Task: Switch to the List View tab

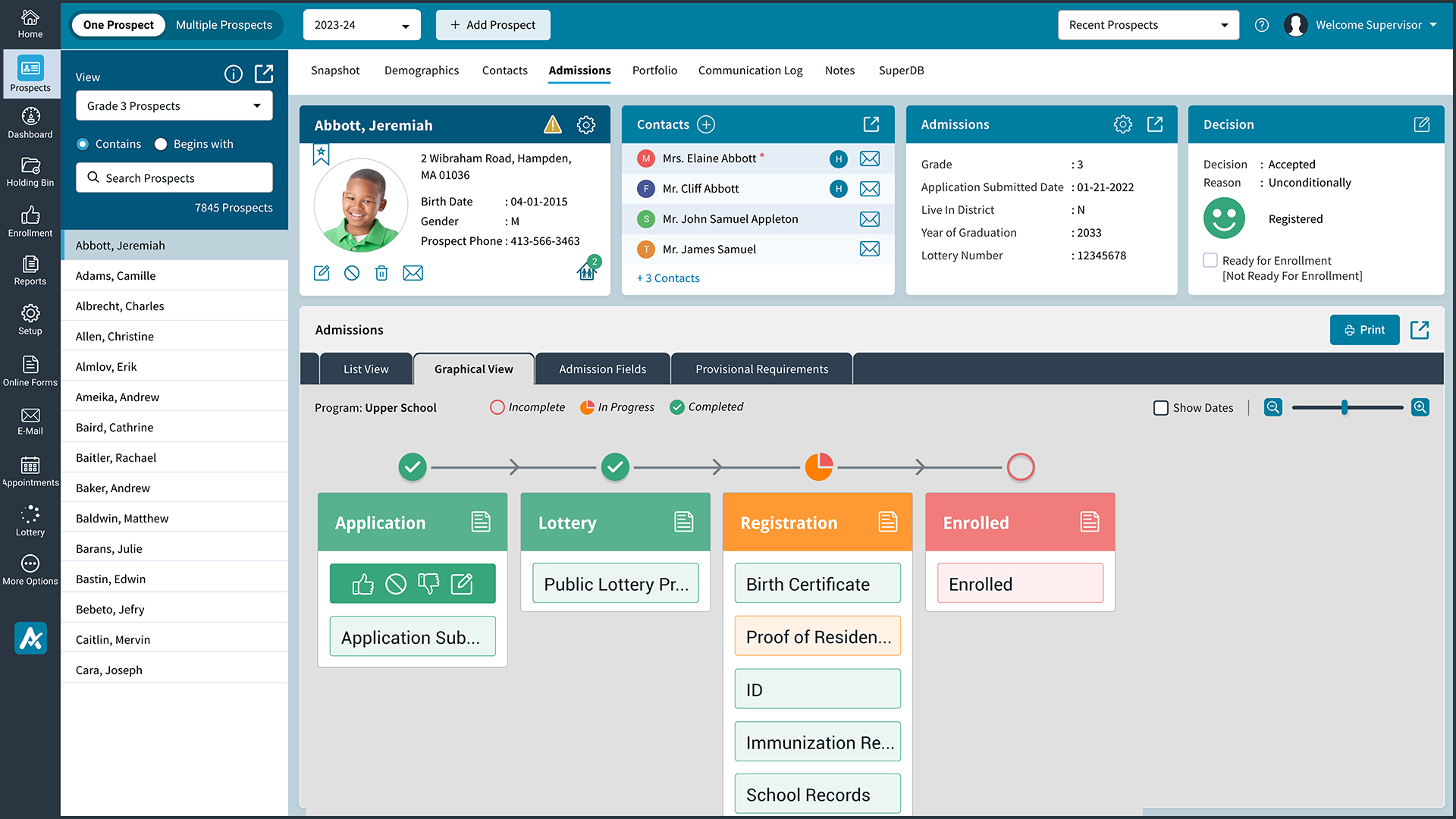Action: click(366, 369)
